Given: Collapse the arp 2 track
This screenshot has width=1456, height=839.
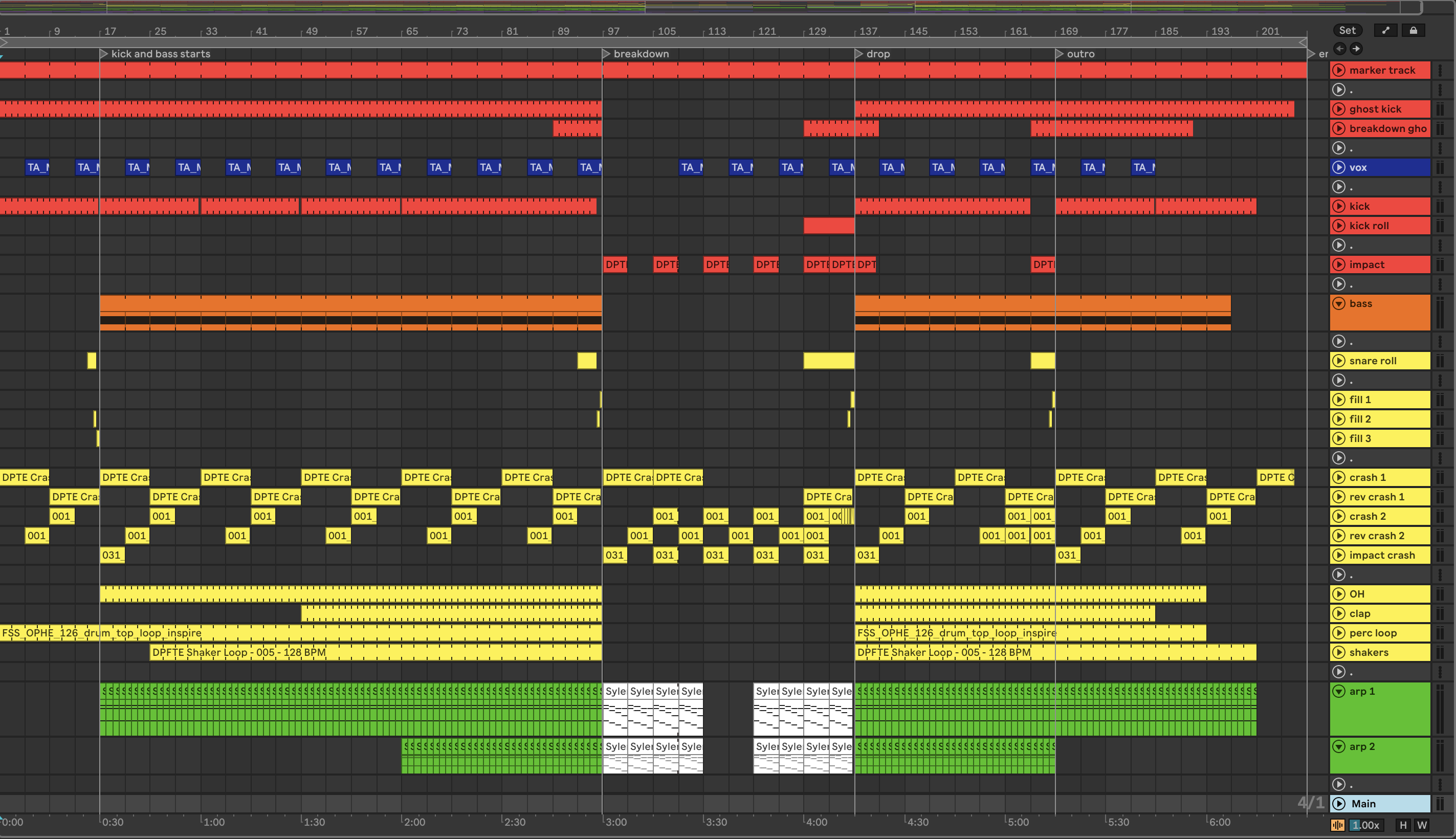Looking at the screenshot, I should 1339,747.
